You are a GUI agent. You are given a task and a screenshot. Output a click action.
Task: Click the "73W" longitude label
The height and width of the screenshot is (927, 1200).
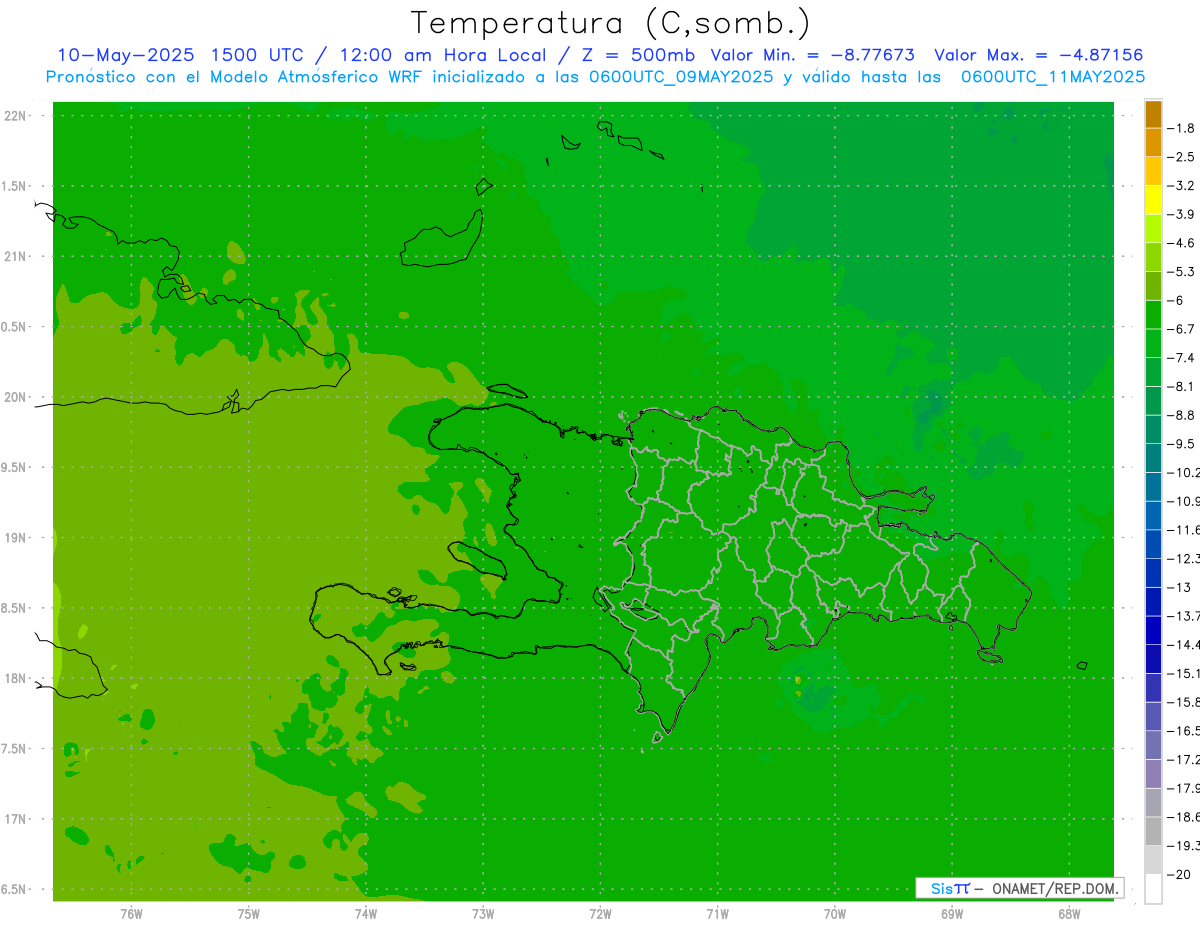483,914
